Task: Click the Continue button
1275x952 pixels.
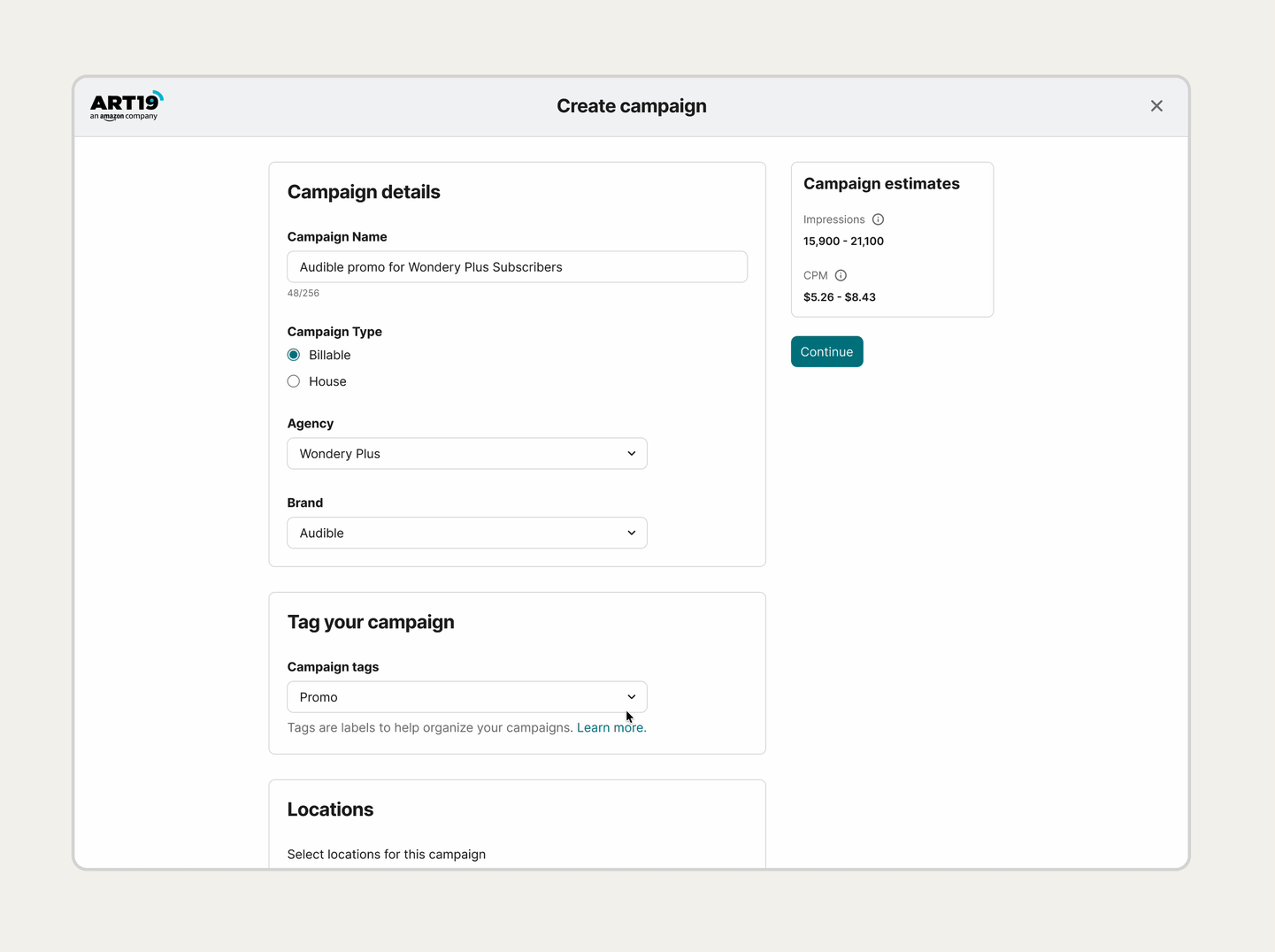Action: point(827,351)
